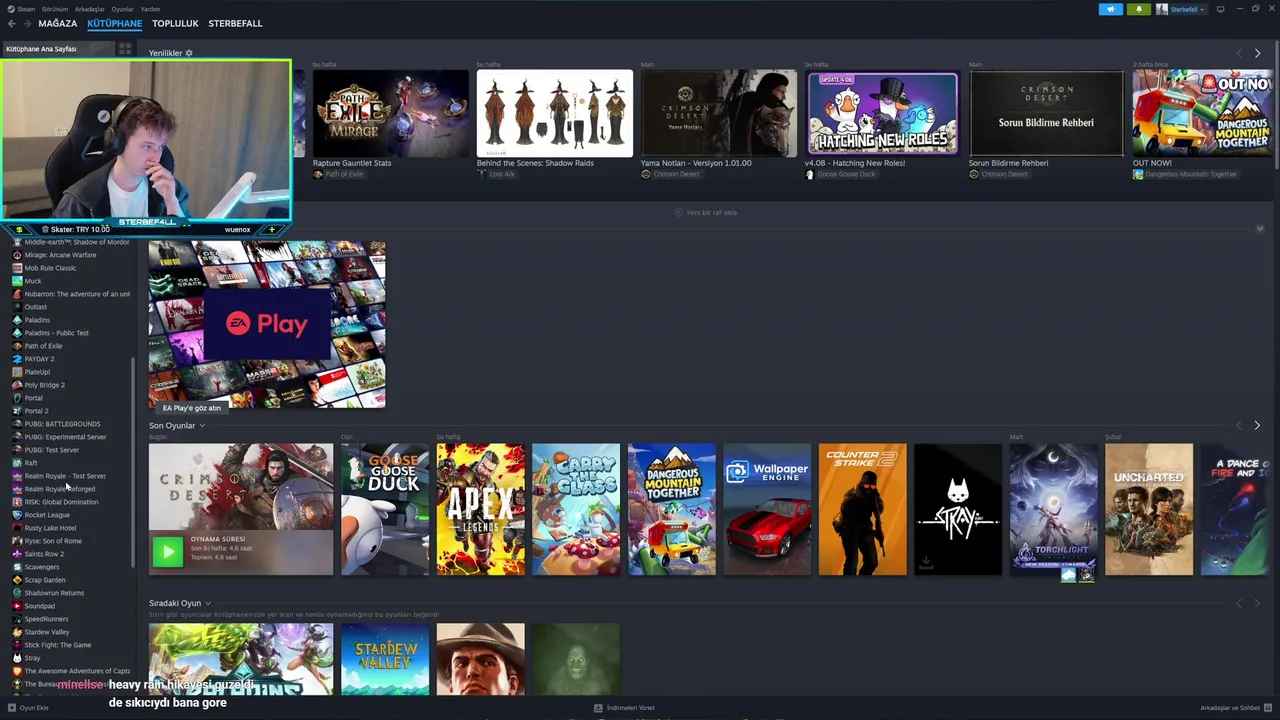Click Yeni bir raf ekle
Screen dimensions: 1280x720
click(x=706, y=212)
